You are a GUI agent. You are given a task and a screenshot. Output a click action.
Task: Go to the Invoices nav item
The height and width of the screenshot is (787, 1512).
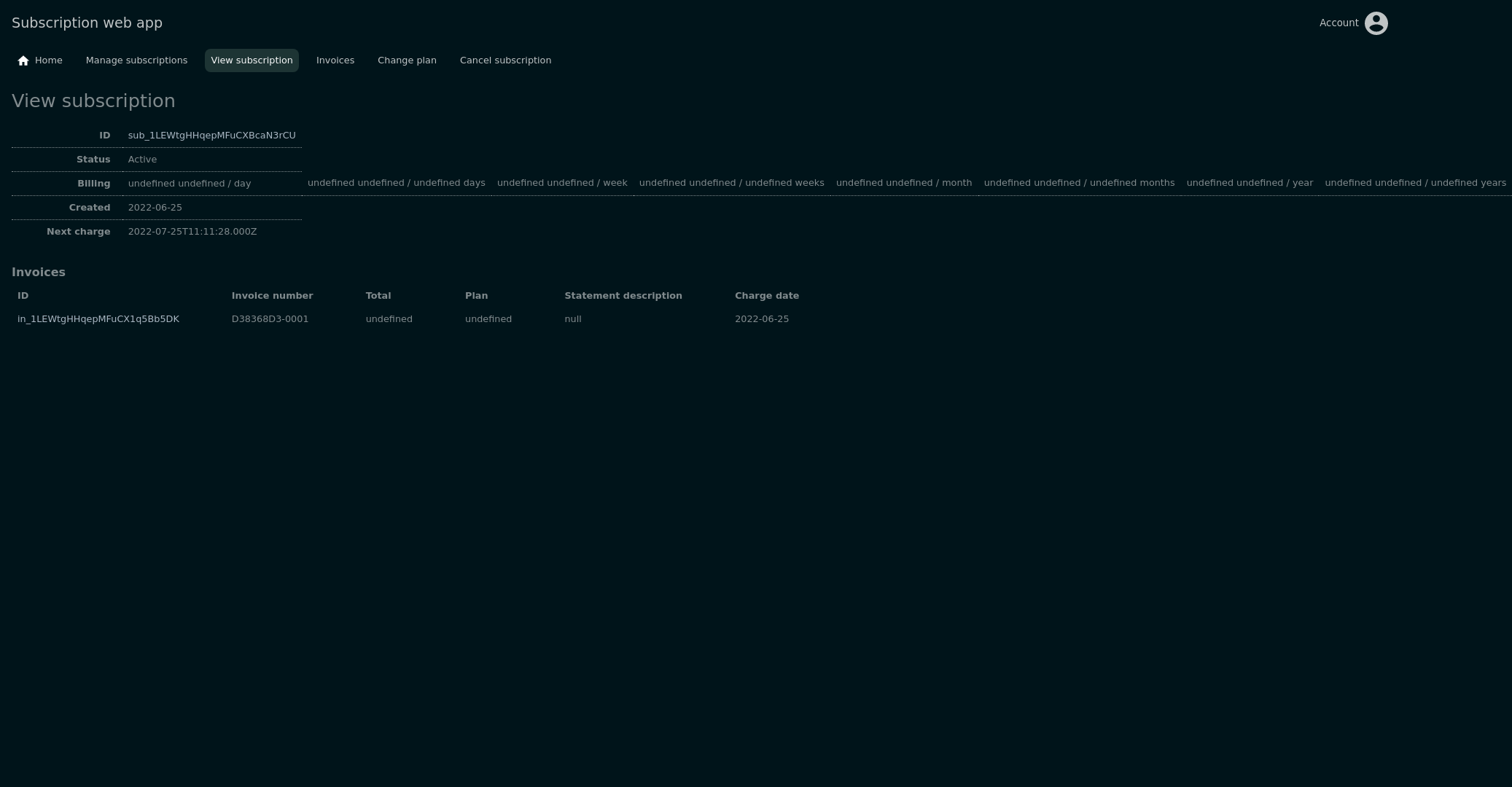[x=335, y=60]
